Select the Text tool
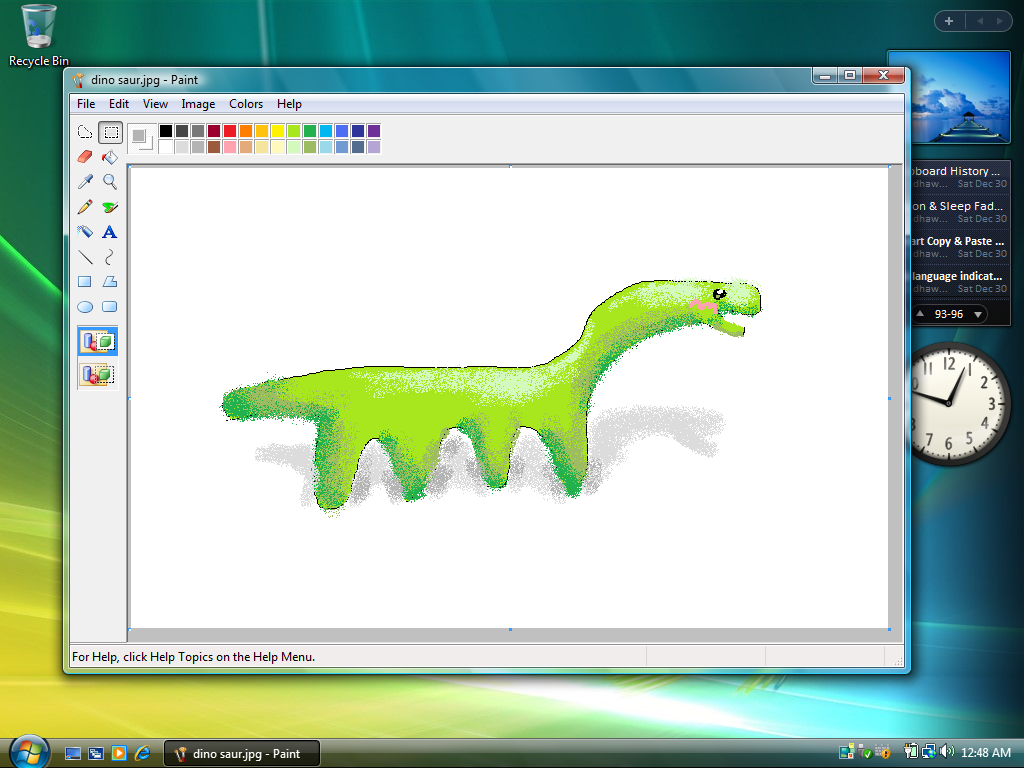Screen dimensions: 1024x768 click(110, 232)
